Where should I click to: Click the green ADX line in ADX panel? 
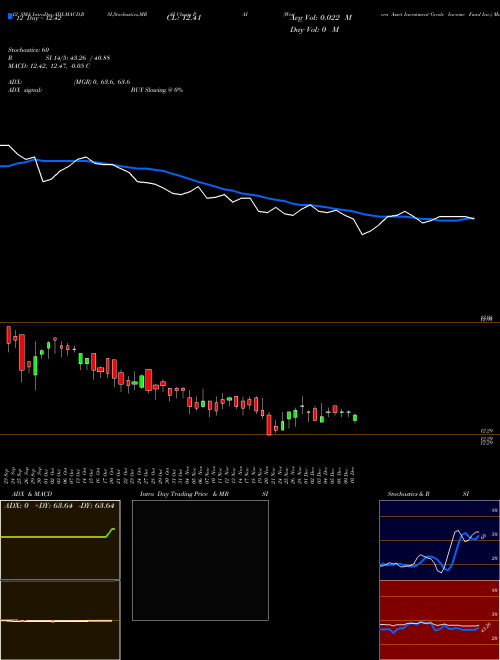point(57,536)
